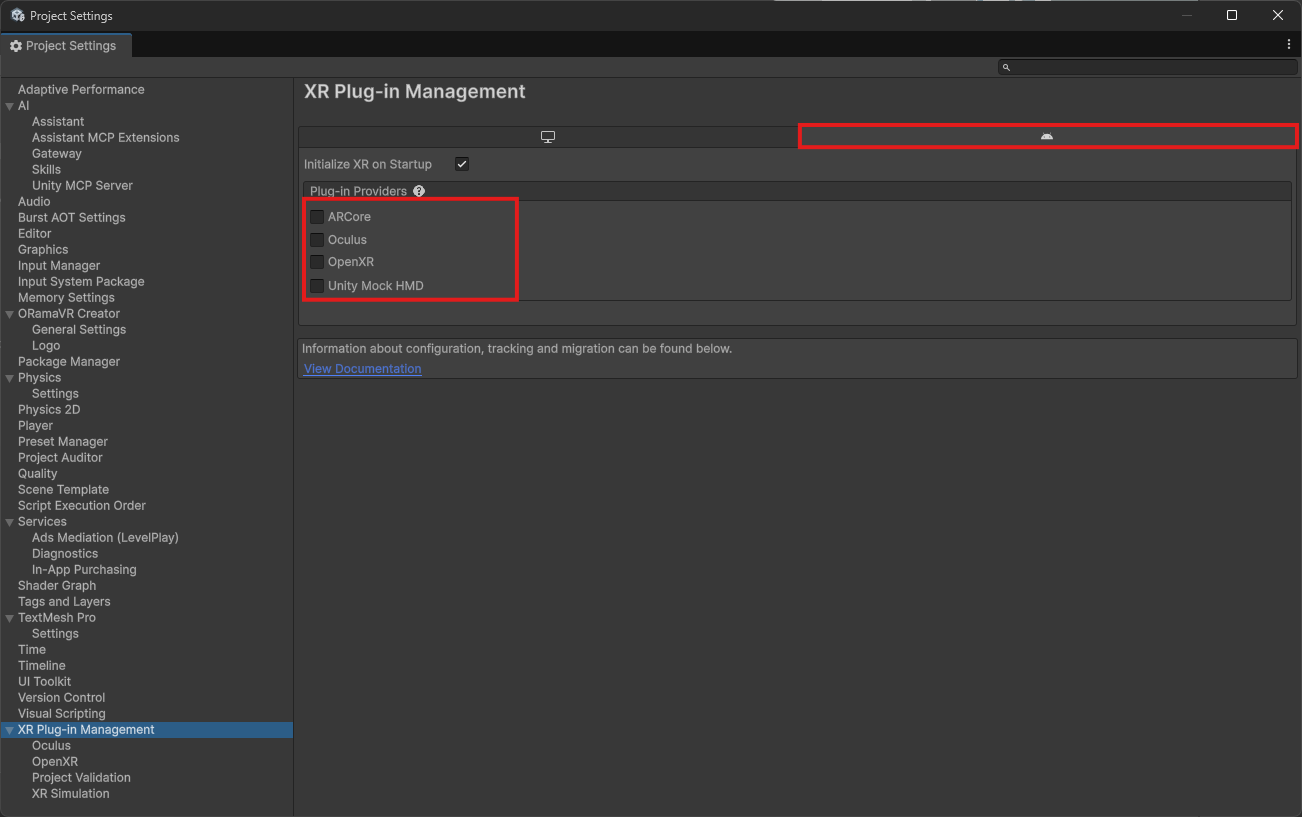Viewport: 1302px width, 817px height.
Task: Select UI Toolkit
Action: coord(45,682)
